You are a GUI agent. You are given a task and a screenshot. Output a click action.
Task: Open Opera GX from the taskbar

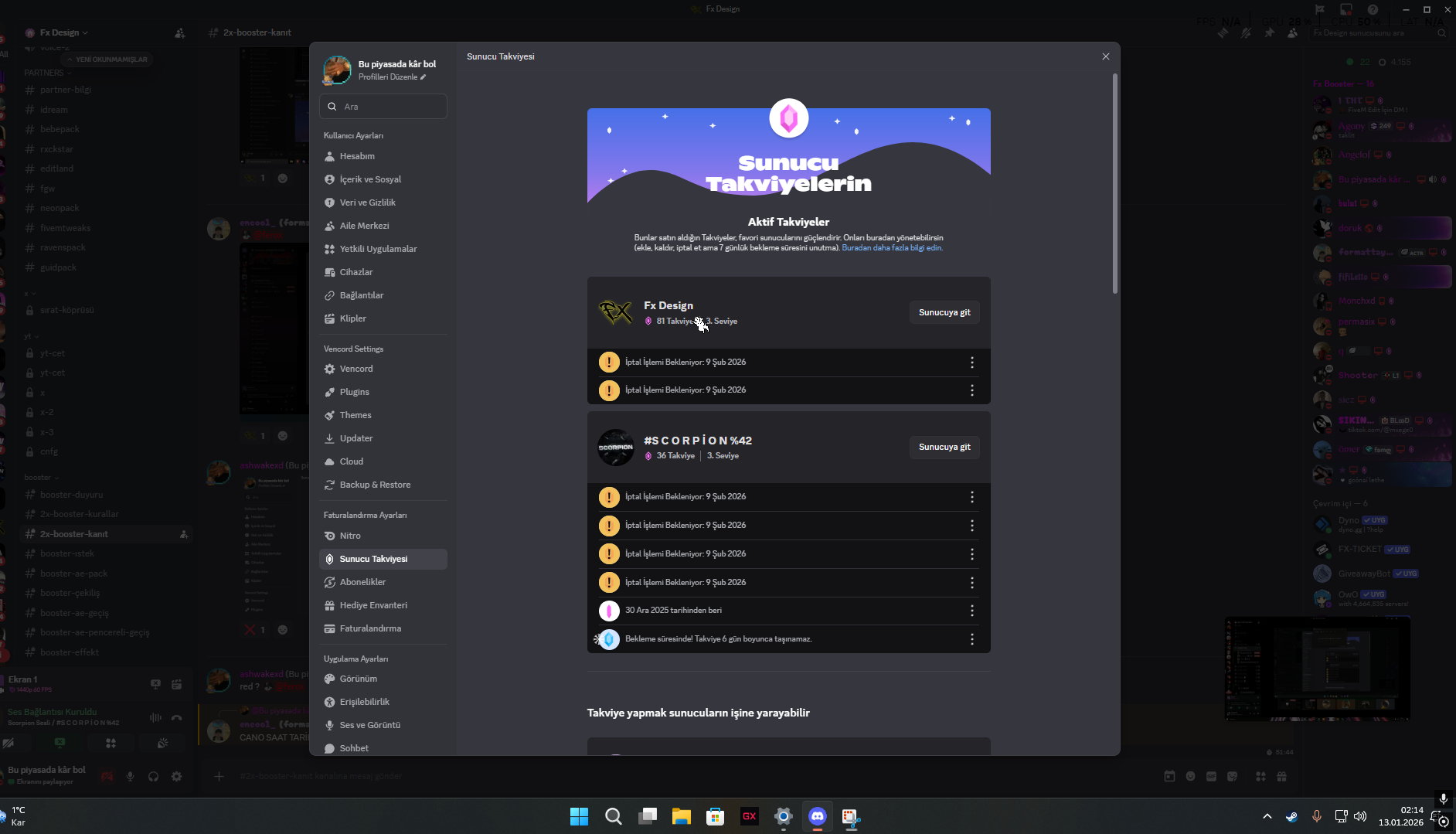(x=750, y=816)
